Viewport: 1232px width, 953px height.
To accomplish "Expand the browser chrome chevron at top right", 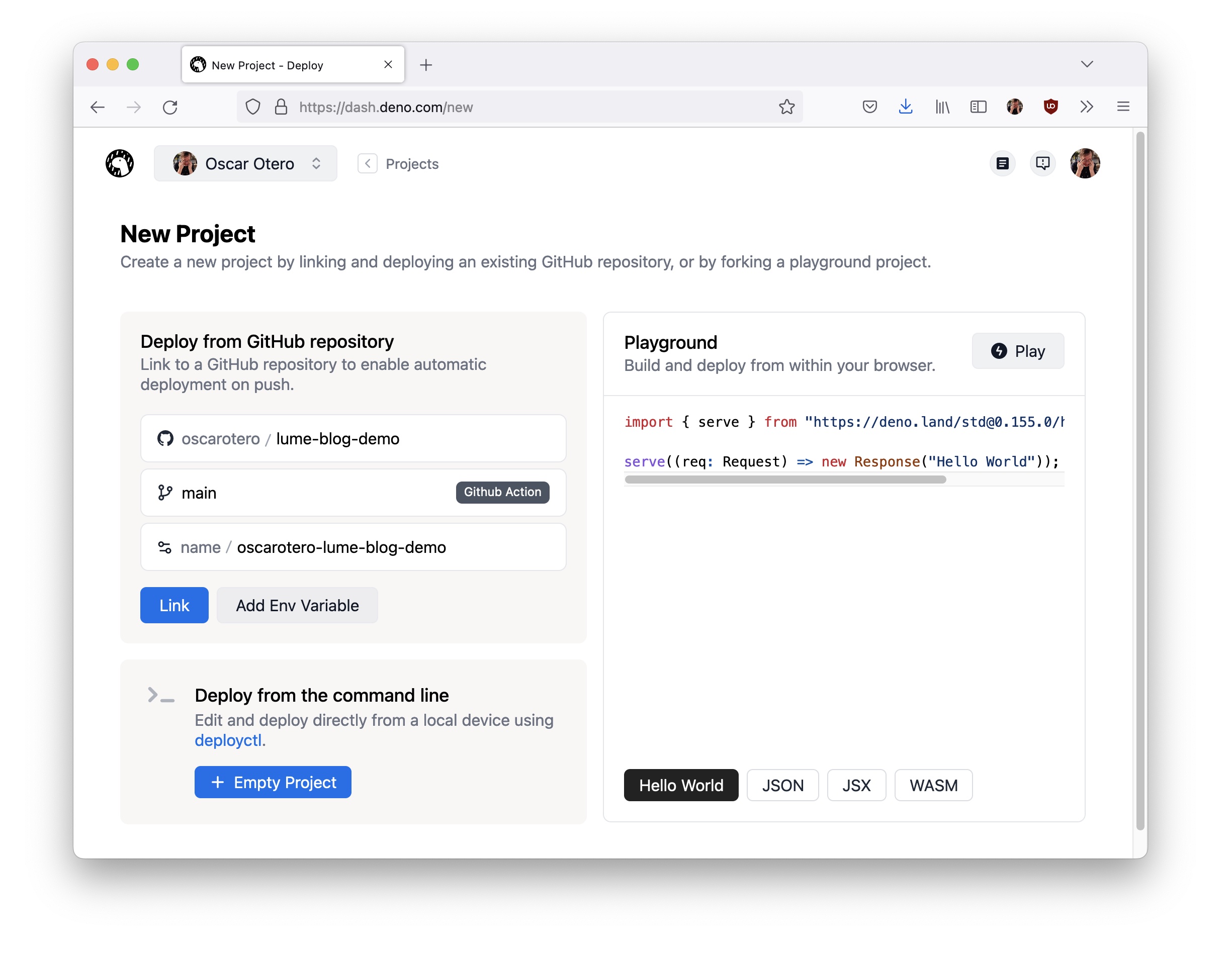I will (x=1087, y=64).
